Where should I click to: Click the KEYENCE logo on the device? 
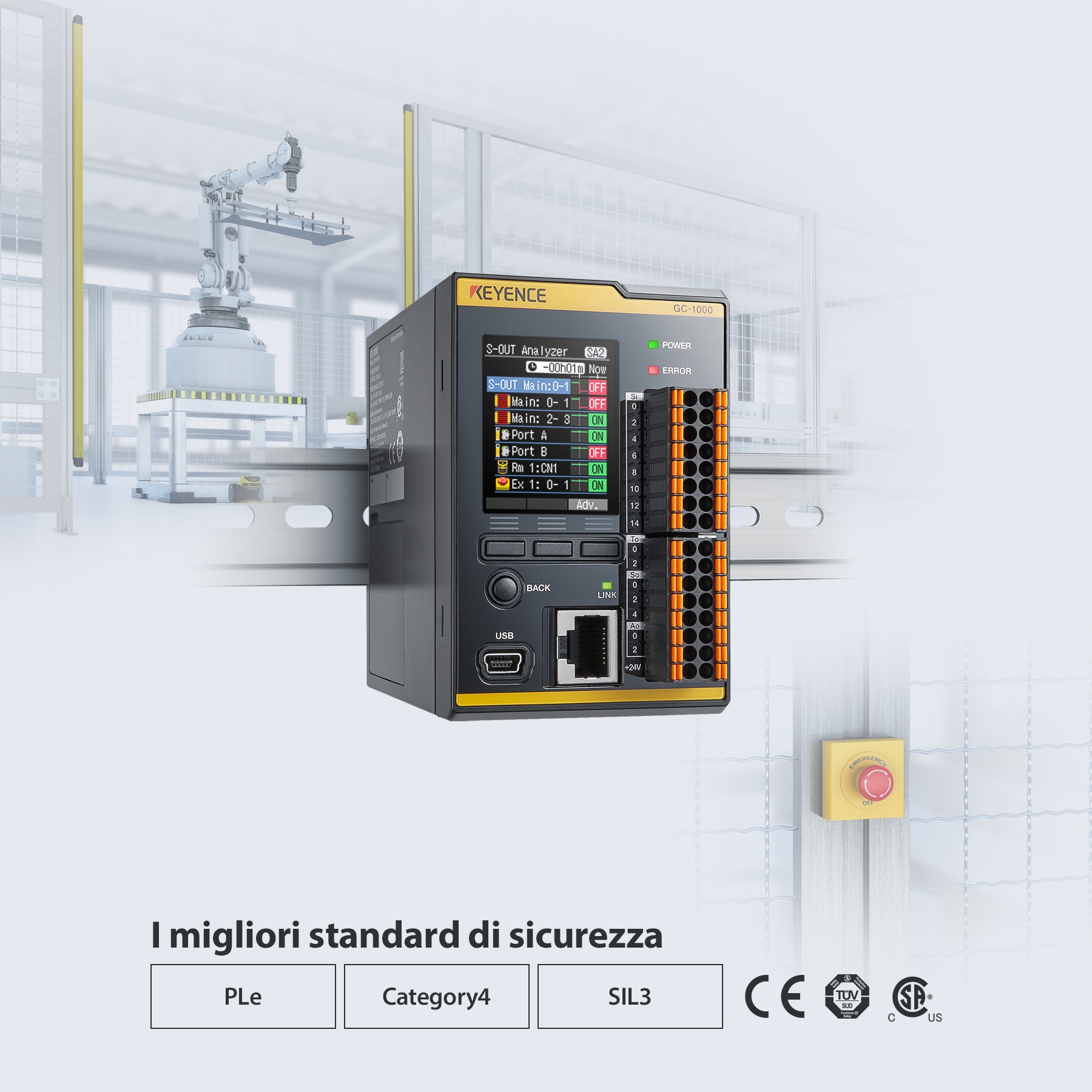(x=508, y=294)
